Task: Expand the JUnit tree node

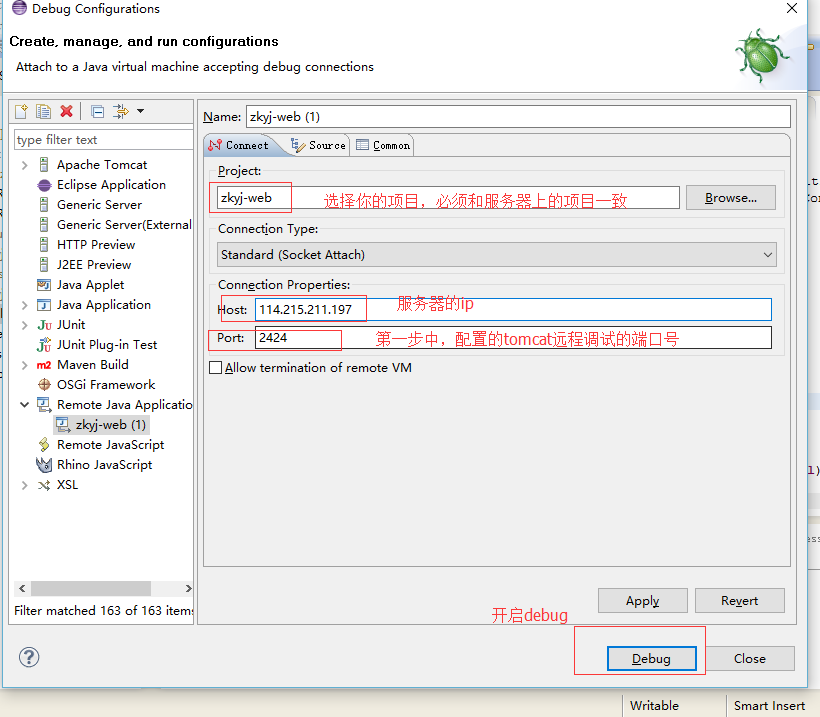Action: 24,325
